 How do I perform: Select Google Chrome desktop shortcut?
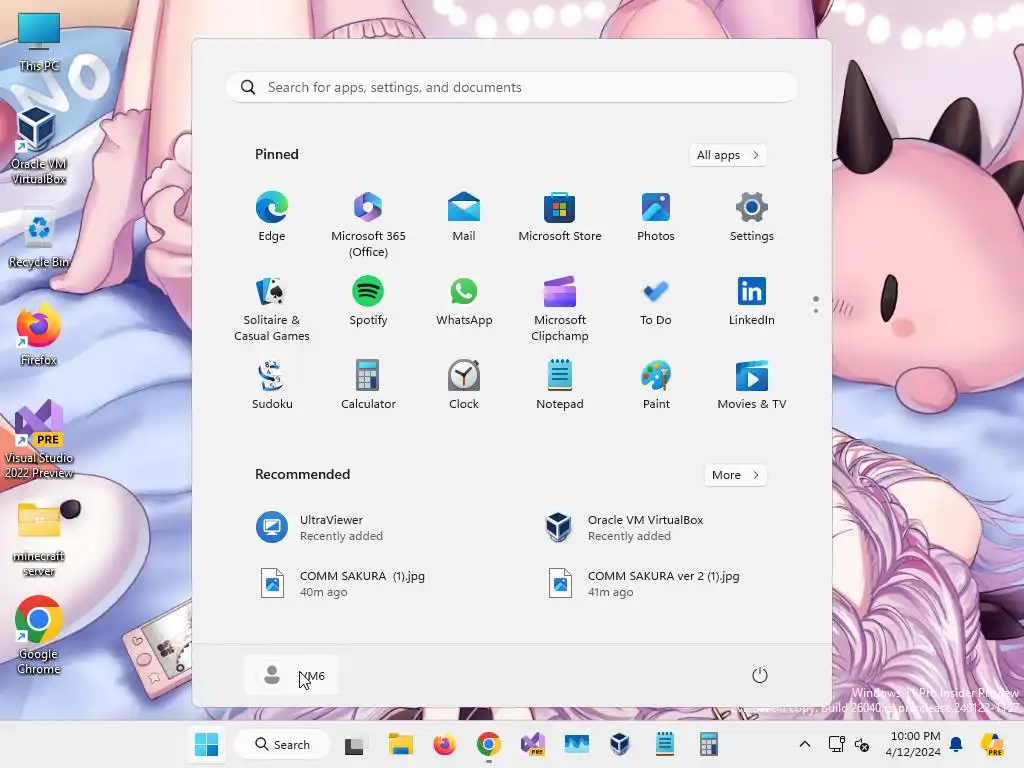(x=39, y=635)
